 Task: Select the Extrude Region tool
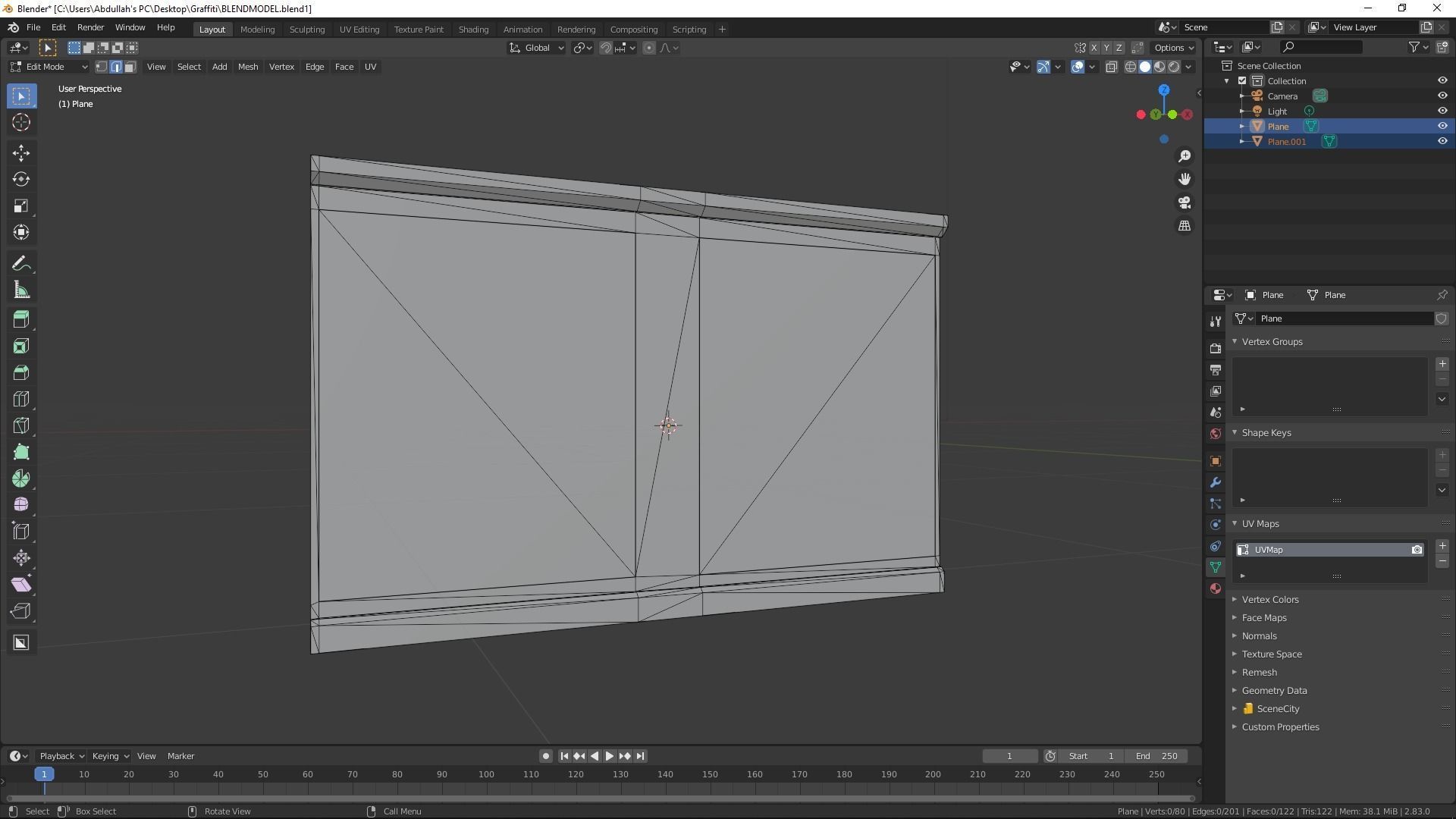click(x=21, y=319)
